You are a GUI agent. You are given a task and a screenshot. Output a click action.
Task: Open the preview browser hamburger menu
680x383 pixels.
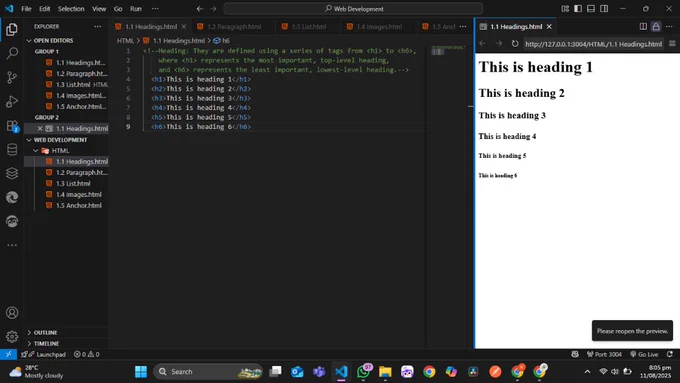coord(672,44)
